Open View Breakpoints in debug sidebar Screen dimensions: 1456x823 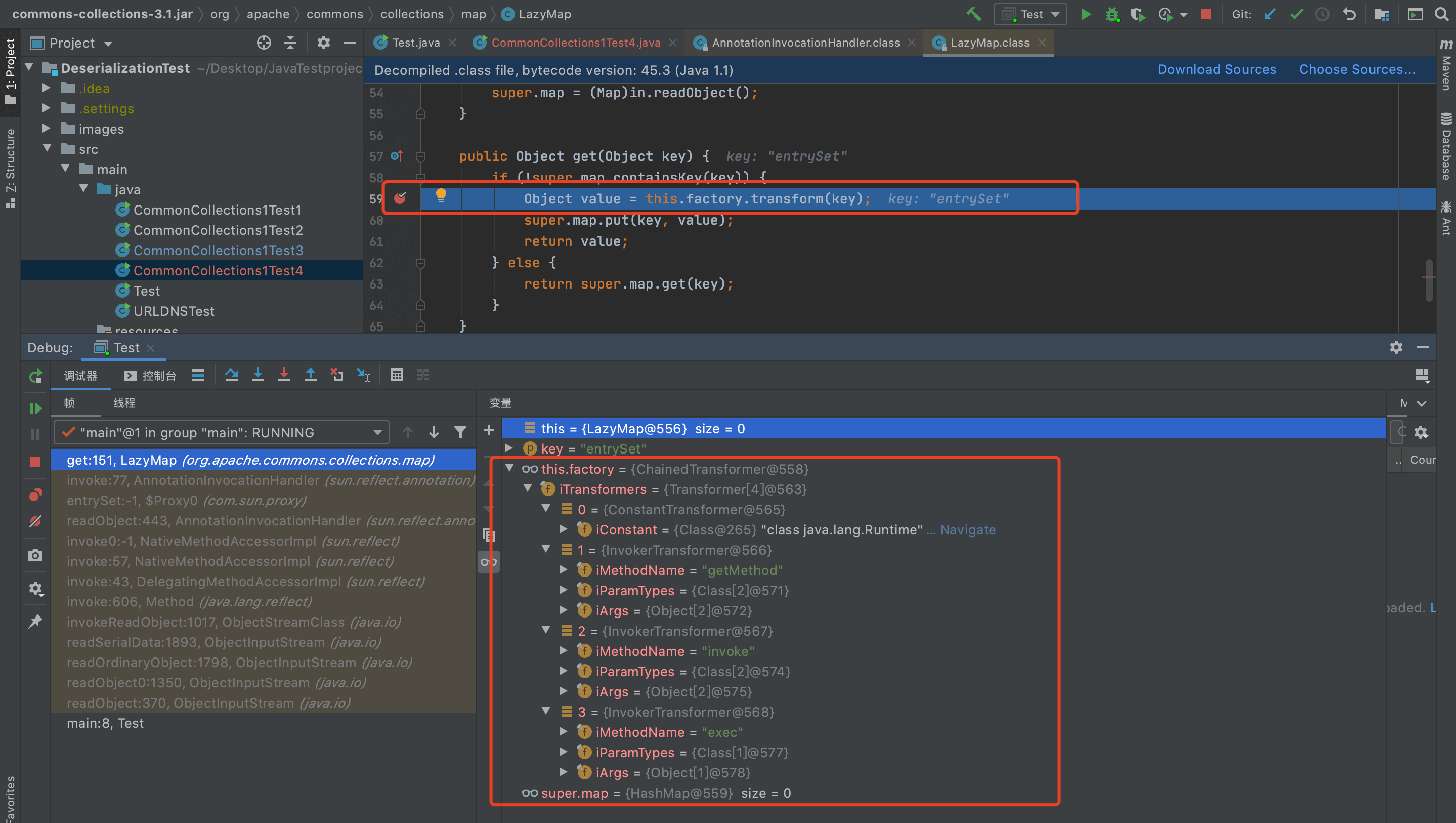tap(35, 495)
